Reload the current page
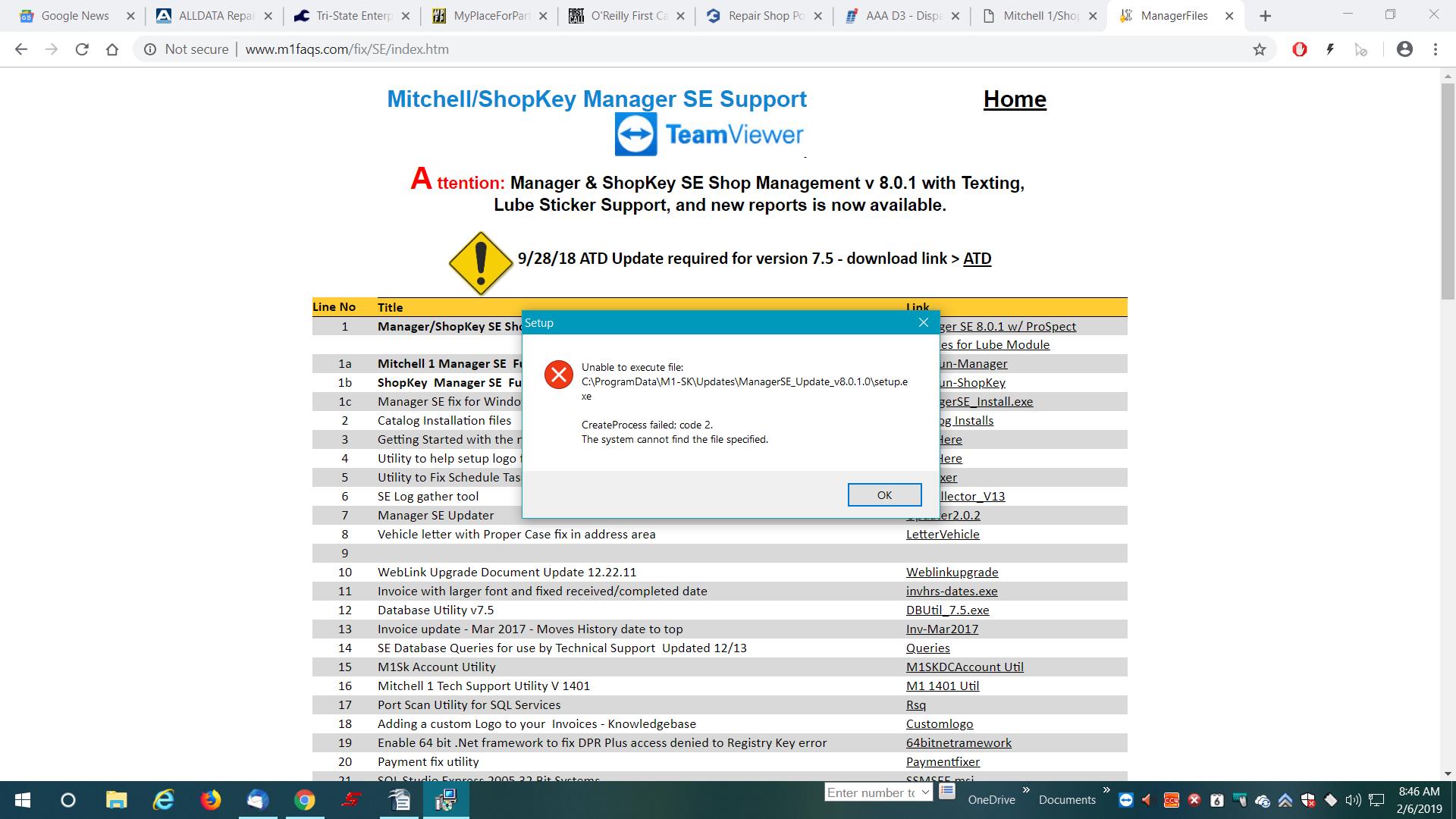The image size is (1456, 819). (x=82, y=49)
